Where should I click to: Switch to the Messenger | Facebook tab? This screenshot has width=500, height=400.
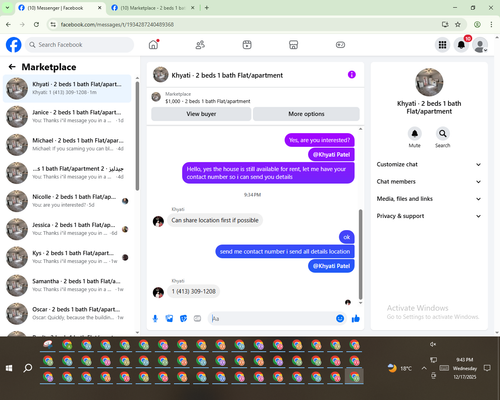(60, 8)
